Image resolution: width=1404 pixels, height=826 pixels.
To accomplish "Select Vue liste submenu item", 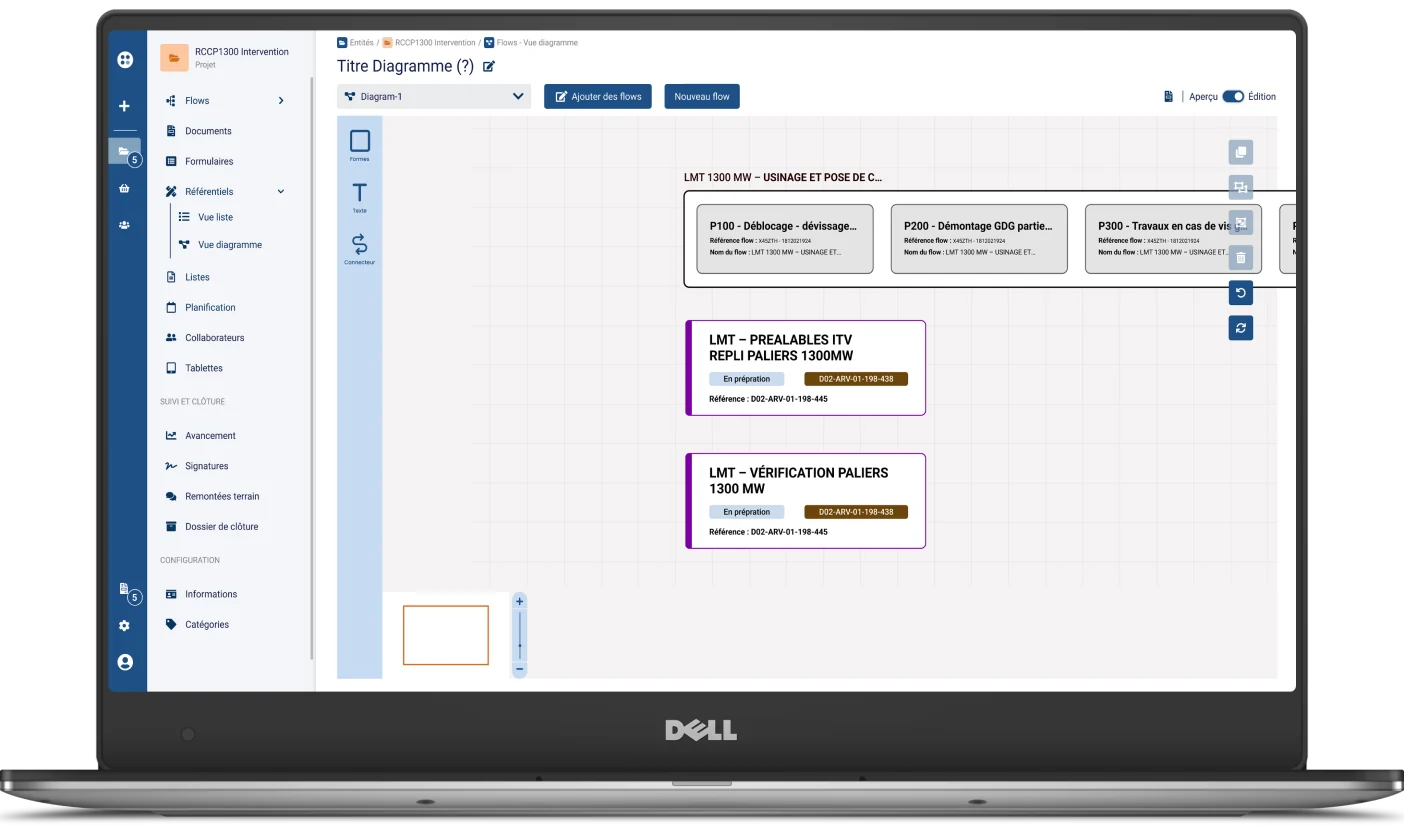I will click(x=215, y=217).
